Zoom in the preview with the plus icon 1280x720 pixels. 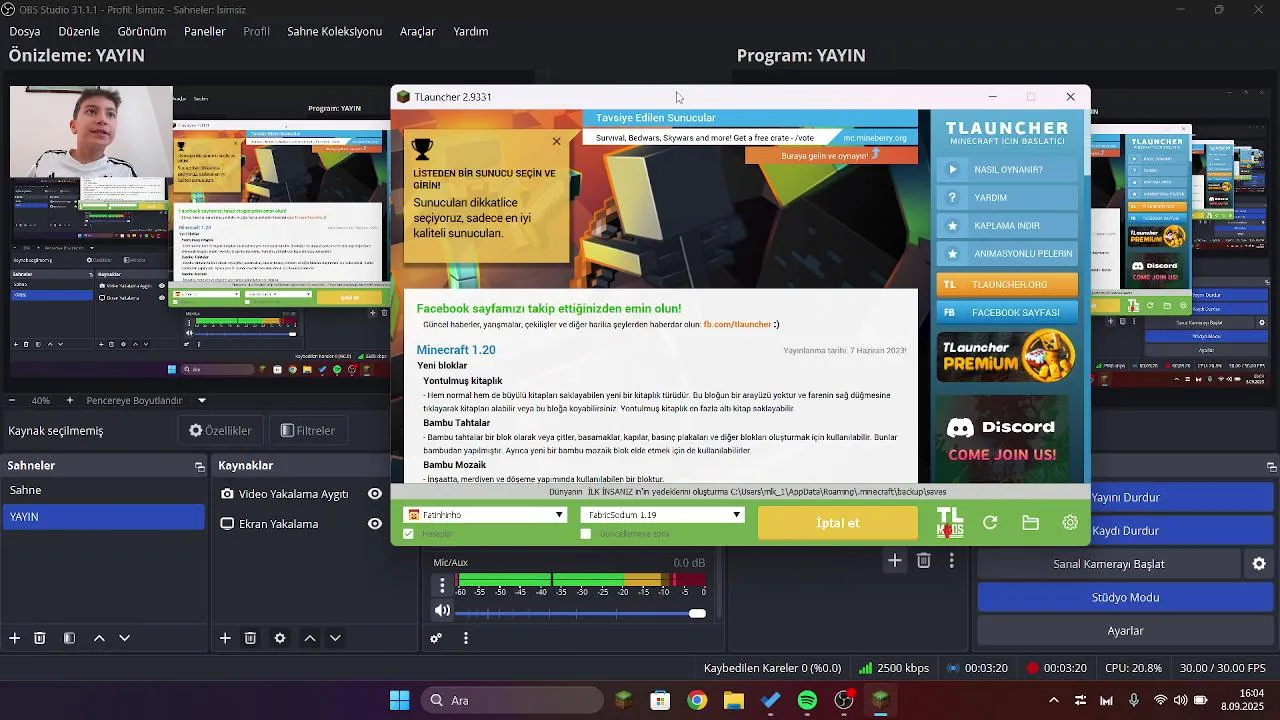pyautogui.click(x=69, y=400)
